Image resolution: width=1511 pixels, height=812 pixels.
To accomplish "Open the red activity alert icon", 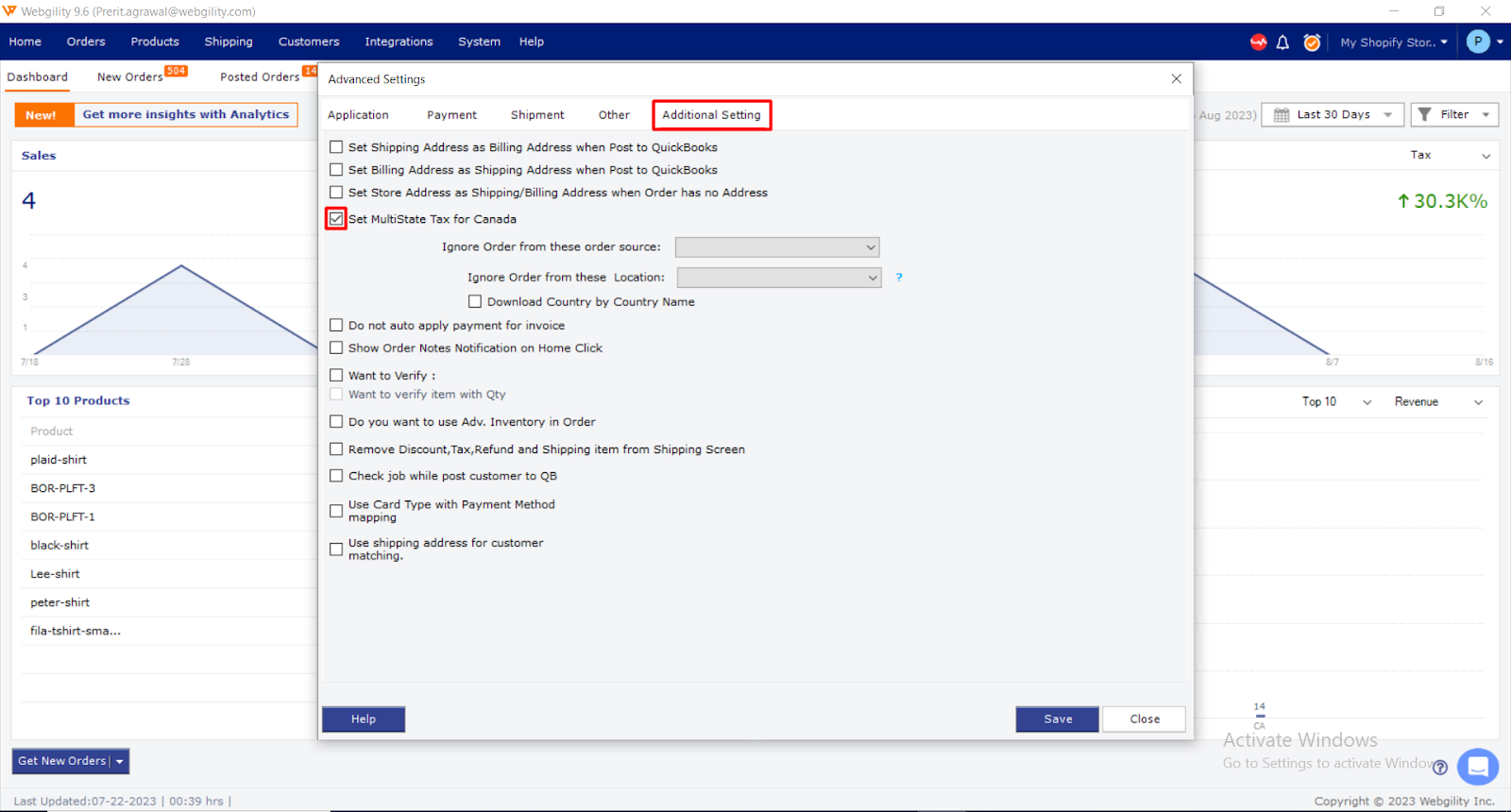I will coord(1258,42).
